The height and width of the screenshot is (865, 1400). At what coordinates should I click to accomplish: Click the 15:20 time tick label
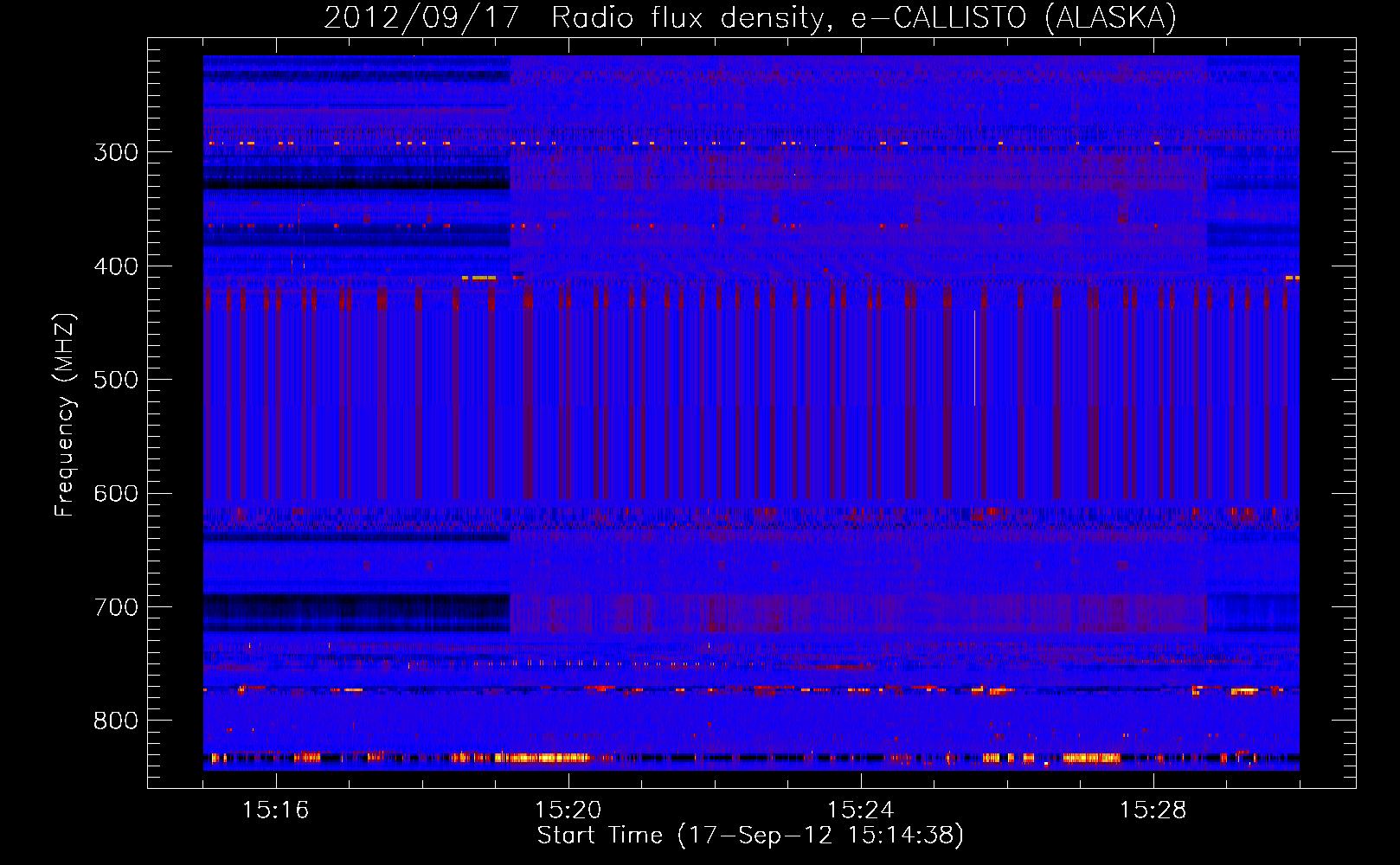568,811
